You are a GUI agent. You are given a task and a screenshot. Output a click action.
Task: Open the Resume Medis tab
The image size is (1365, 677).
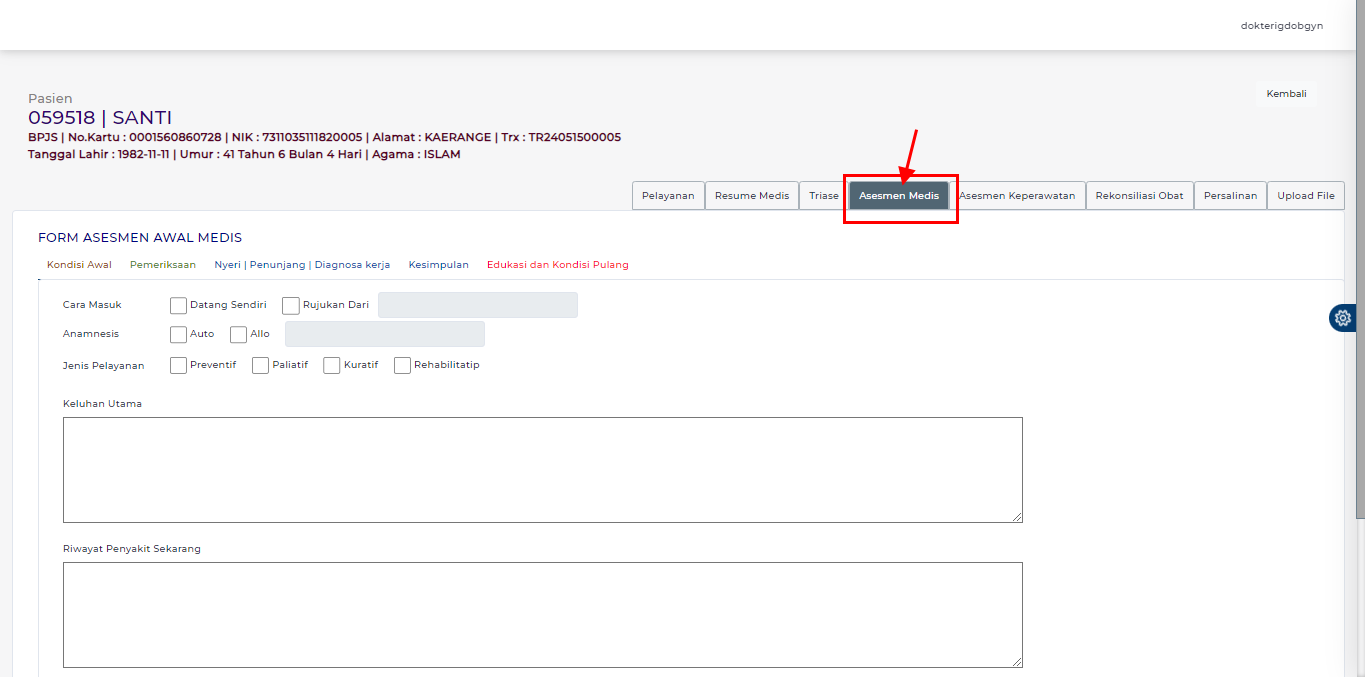751,196
